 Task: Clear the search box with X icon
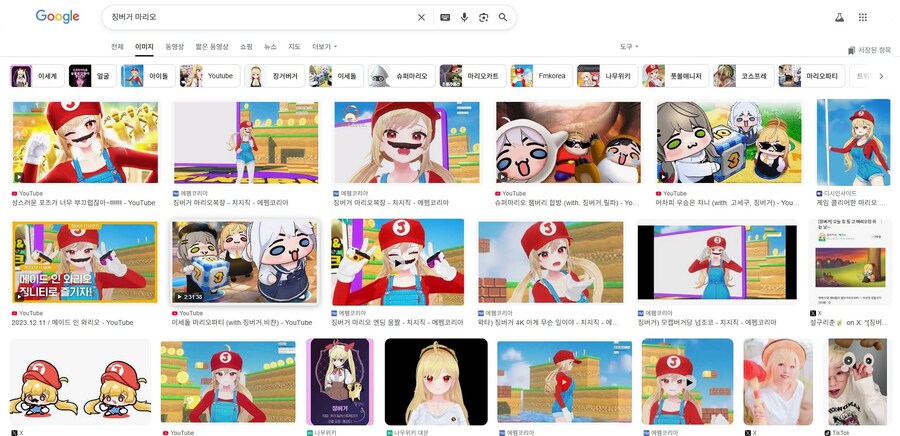tap(421, 17)
